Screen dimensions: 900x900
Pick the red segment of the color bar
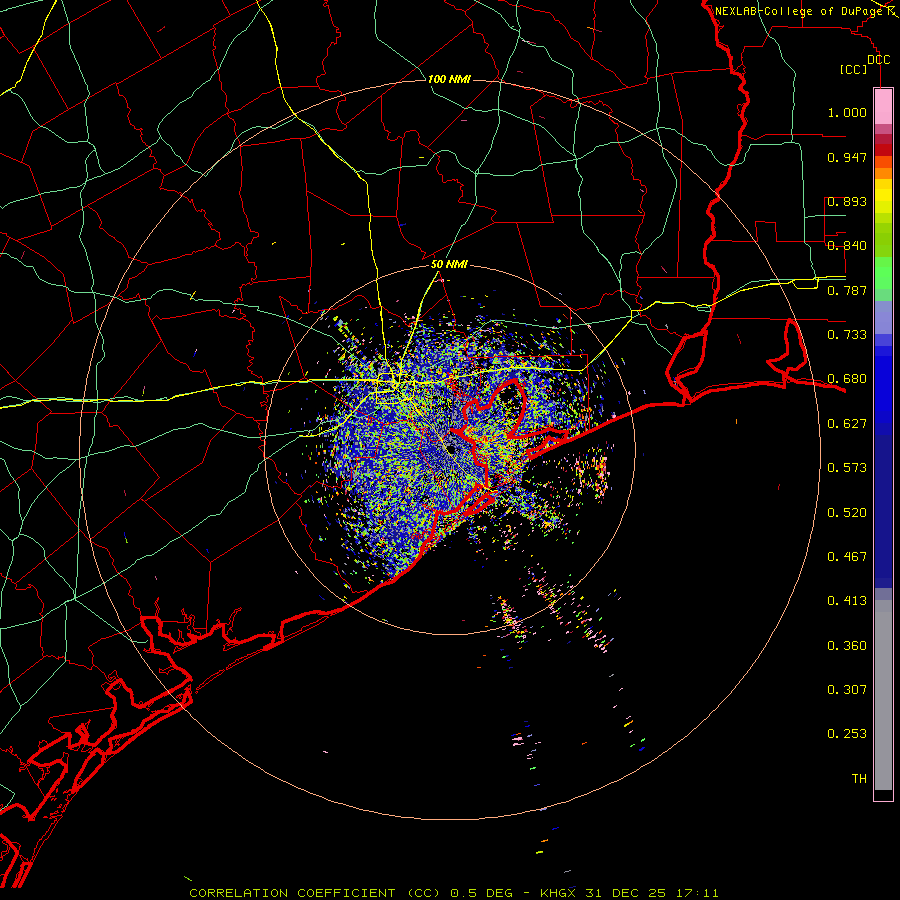[883, 150]
